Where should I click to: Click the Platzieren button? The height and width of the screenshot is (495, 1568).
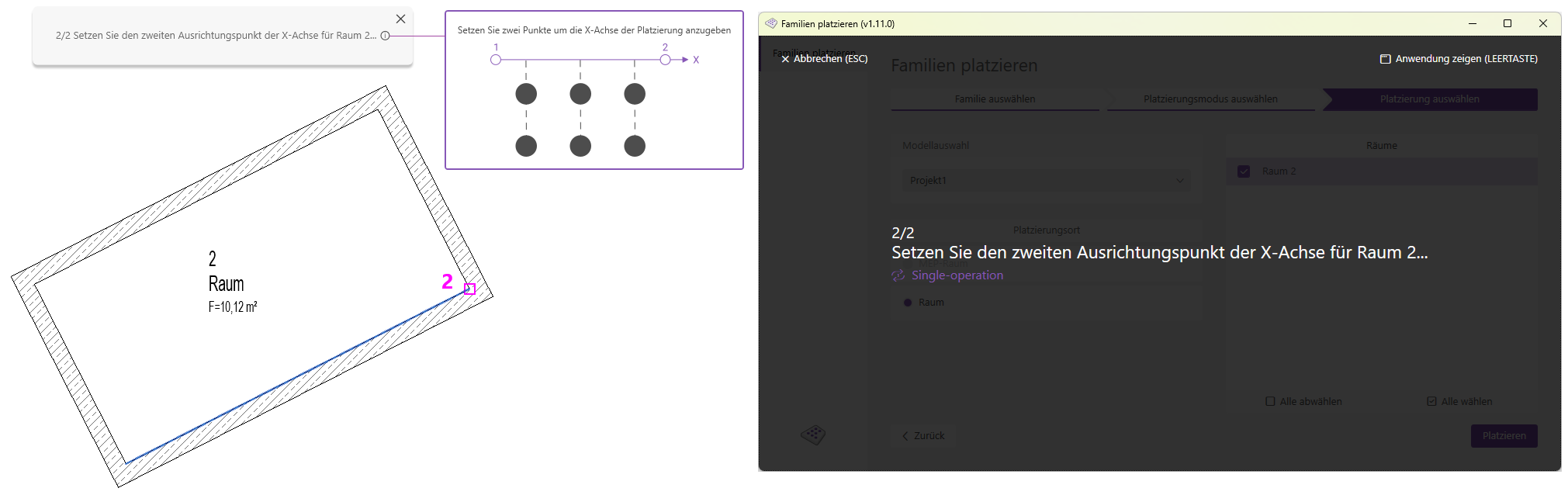pos(1504,436)
